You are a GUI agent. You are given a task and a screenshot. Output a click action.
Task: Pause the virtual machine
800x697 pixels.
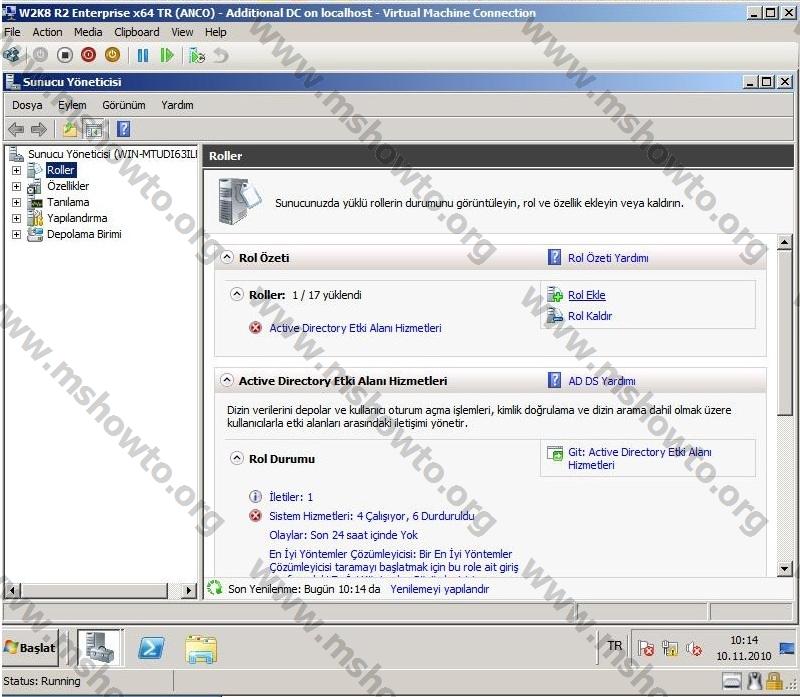click(143, 55)
